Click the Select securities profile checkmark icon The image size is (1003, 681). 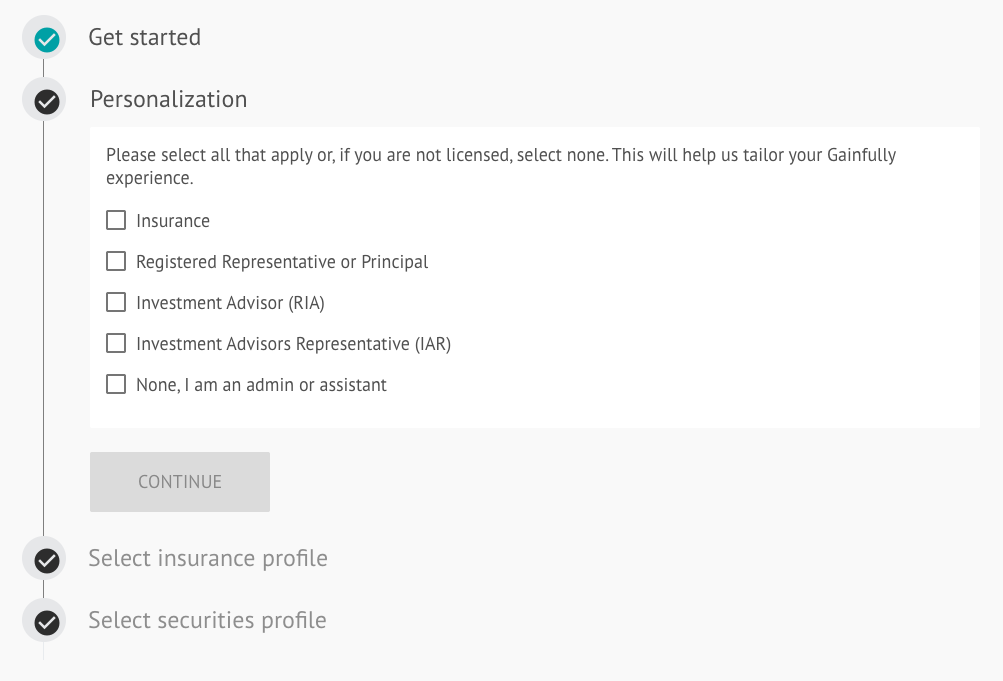[47, 622]
